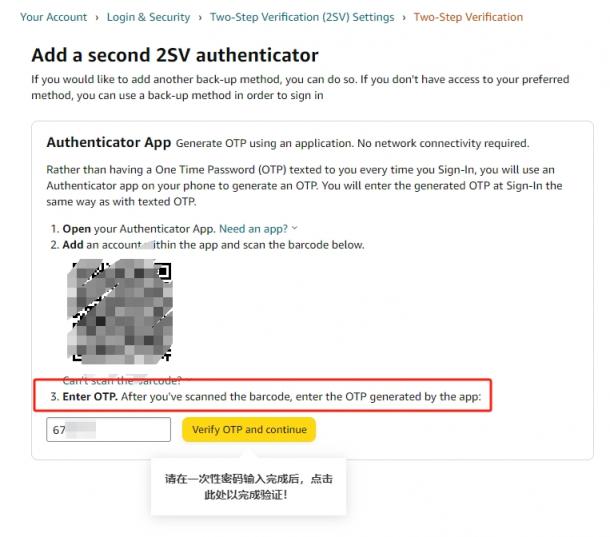Click the Need an app? link

(253, 229)
